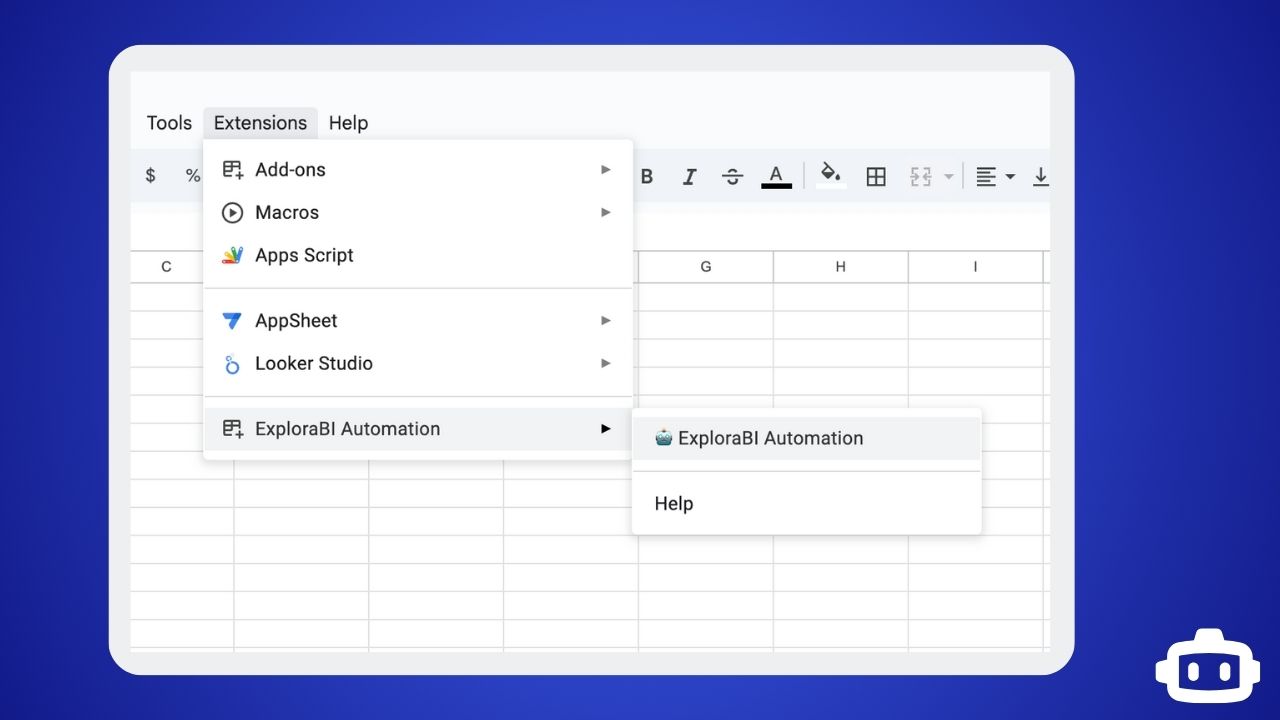Screen dimensions: 1280x720
Task: Open the Extensions menu
Action: click(x=260, y=122)
